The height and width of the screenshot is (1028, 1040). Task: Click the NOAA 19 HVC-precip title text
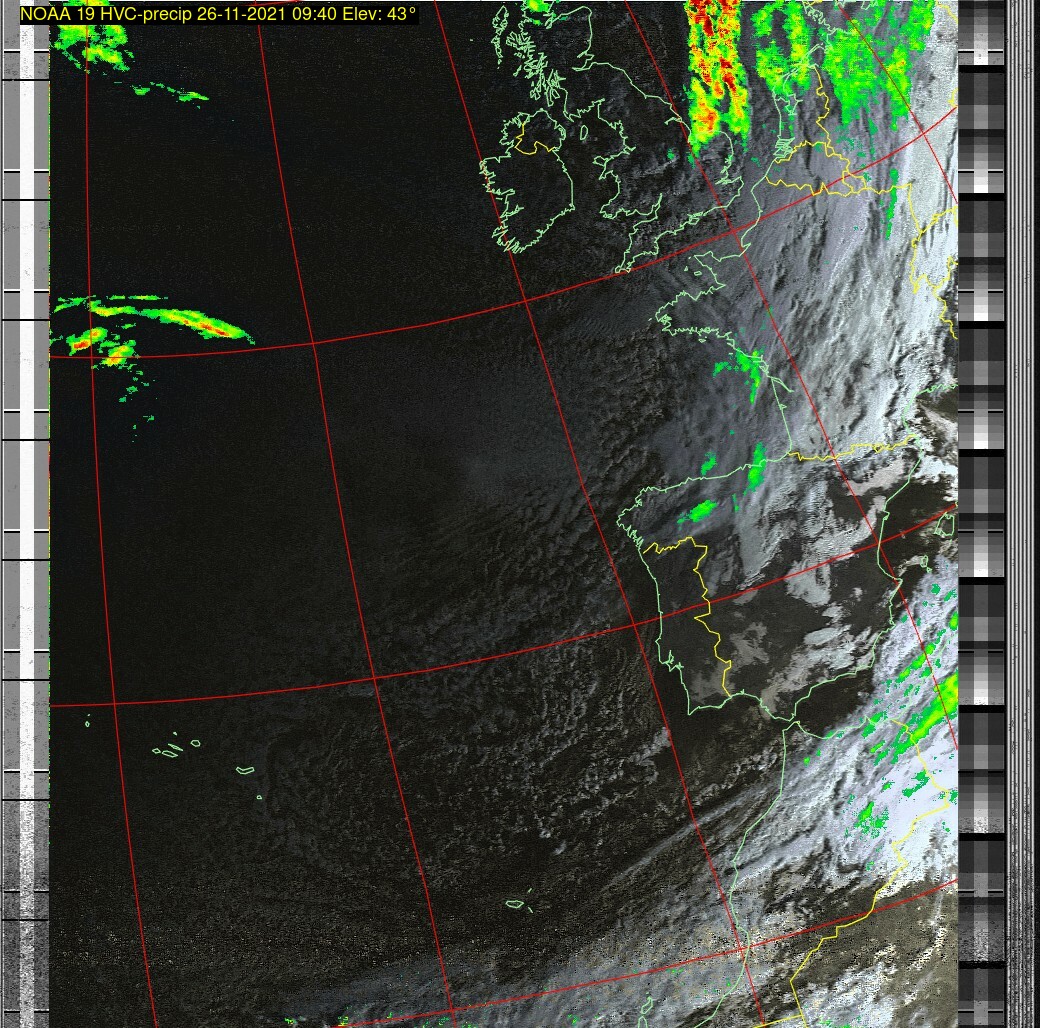pos(219,15)
